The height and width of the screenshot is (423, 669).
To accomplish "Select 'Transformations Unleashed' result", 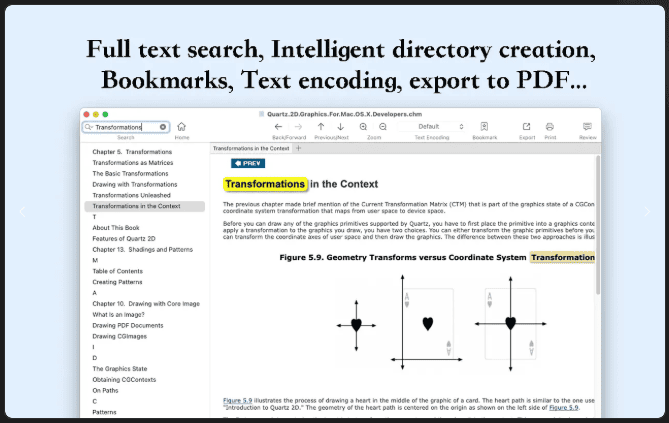I will point(131,195).
